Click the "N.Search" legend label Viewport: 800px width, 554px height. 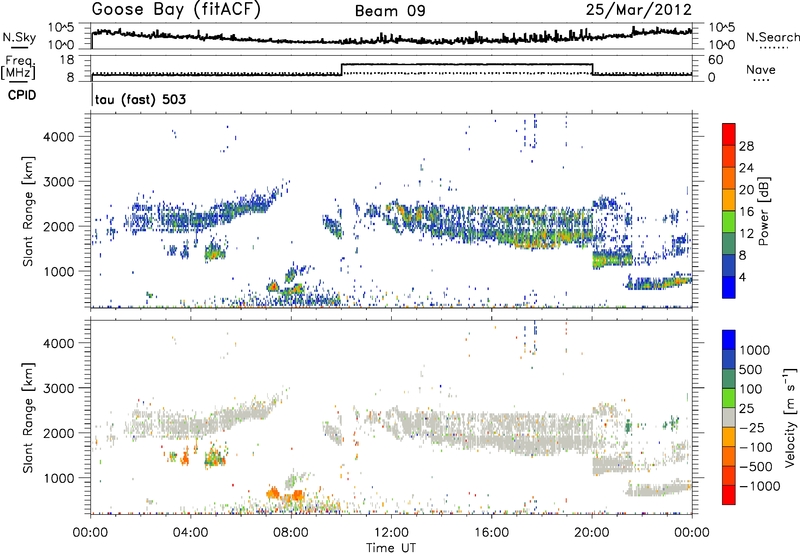click(772, 37)
